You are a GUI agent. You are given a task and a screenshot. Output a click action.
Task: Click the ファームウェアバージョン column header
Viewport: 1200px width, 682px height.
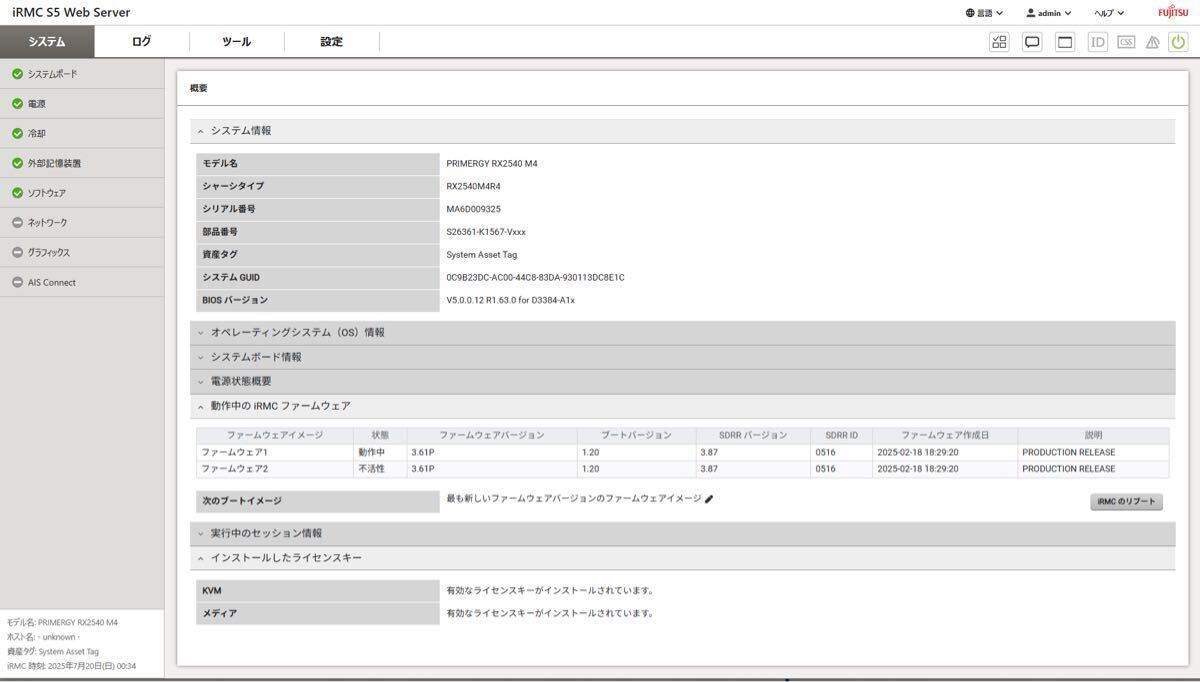492,435
